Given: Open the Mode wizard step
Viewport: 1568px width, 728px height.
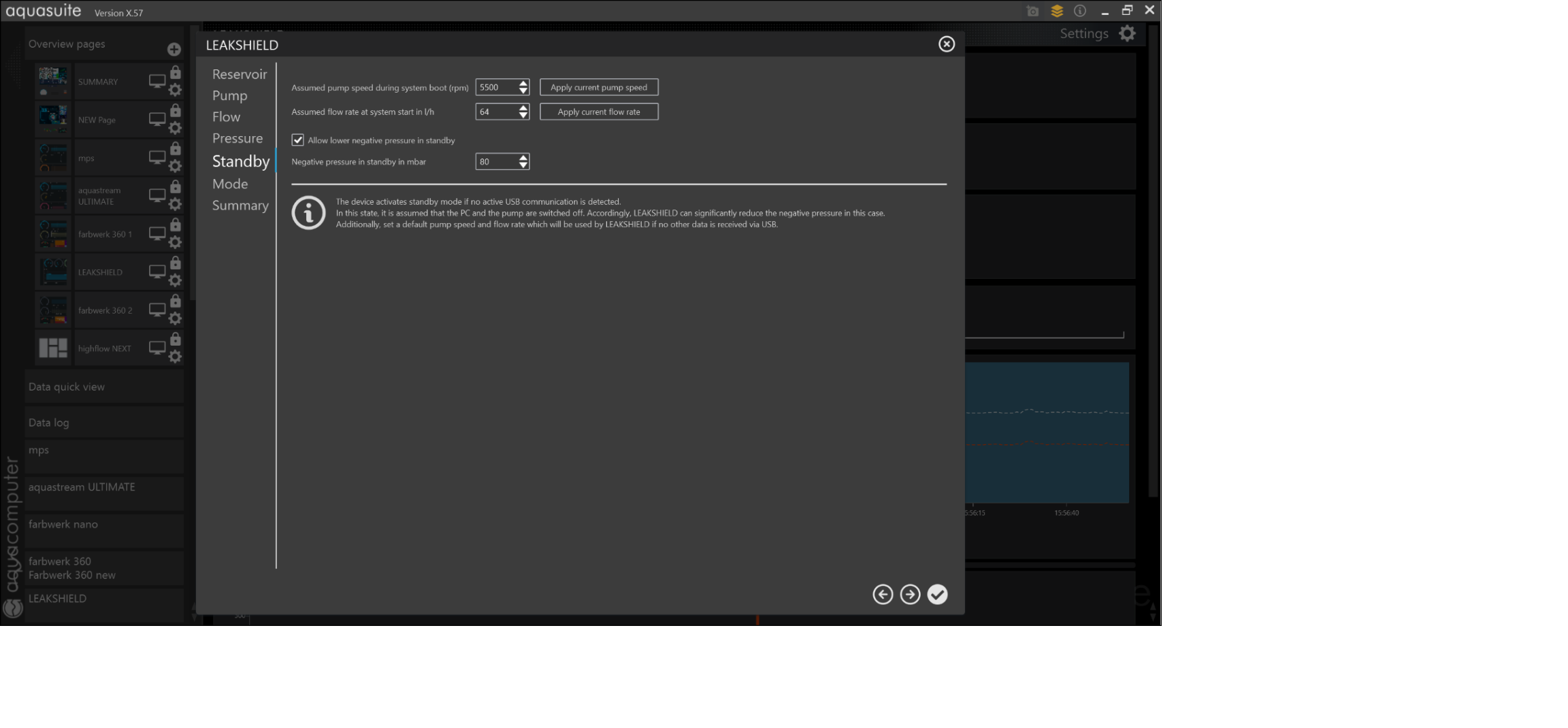Looking at the screenshot, I should pos(230,184).
